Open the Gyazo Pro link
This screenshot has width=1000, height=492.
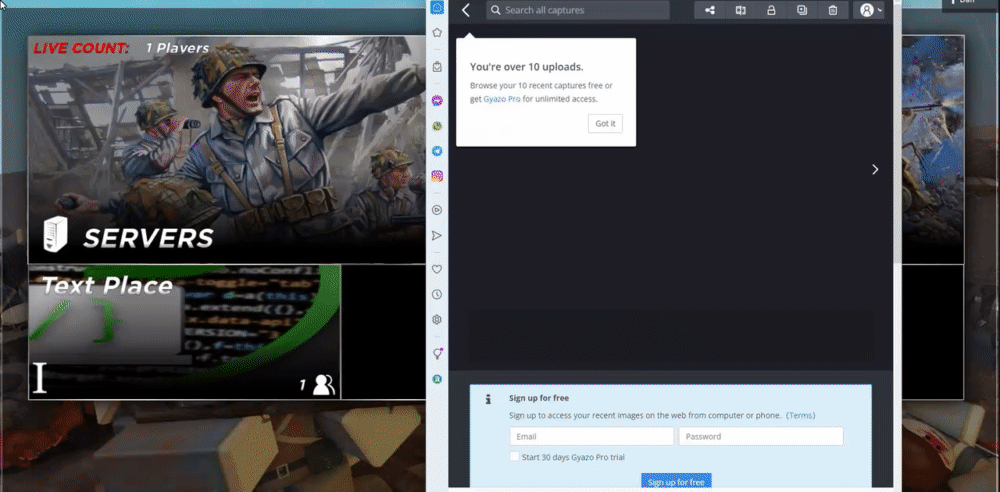point(502,99)
